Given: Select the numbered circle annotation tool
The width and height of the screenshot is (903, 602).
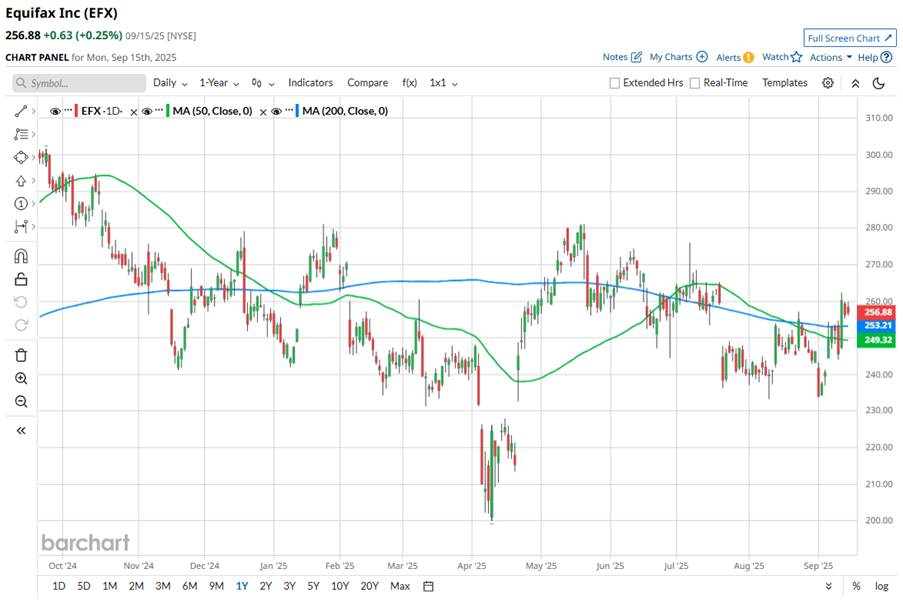Looking at the screenshot, I should [21, 203].
